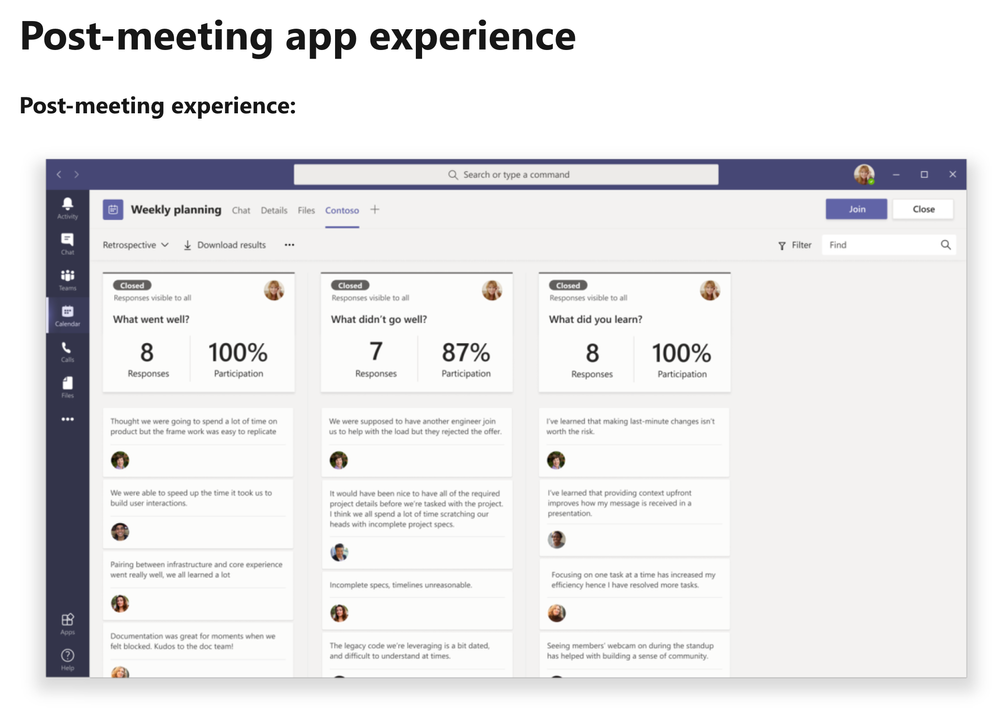Click the 7 Responses count
The width and height of the screenshot is (999, 716).
pos(376,352)
